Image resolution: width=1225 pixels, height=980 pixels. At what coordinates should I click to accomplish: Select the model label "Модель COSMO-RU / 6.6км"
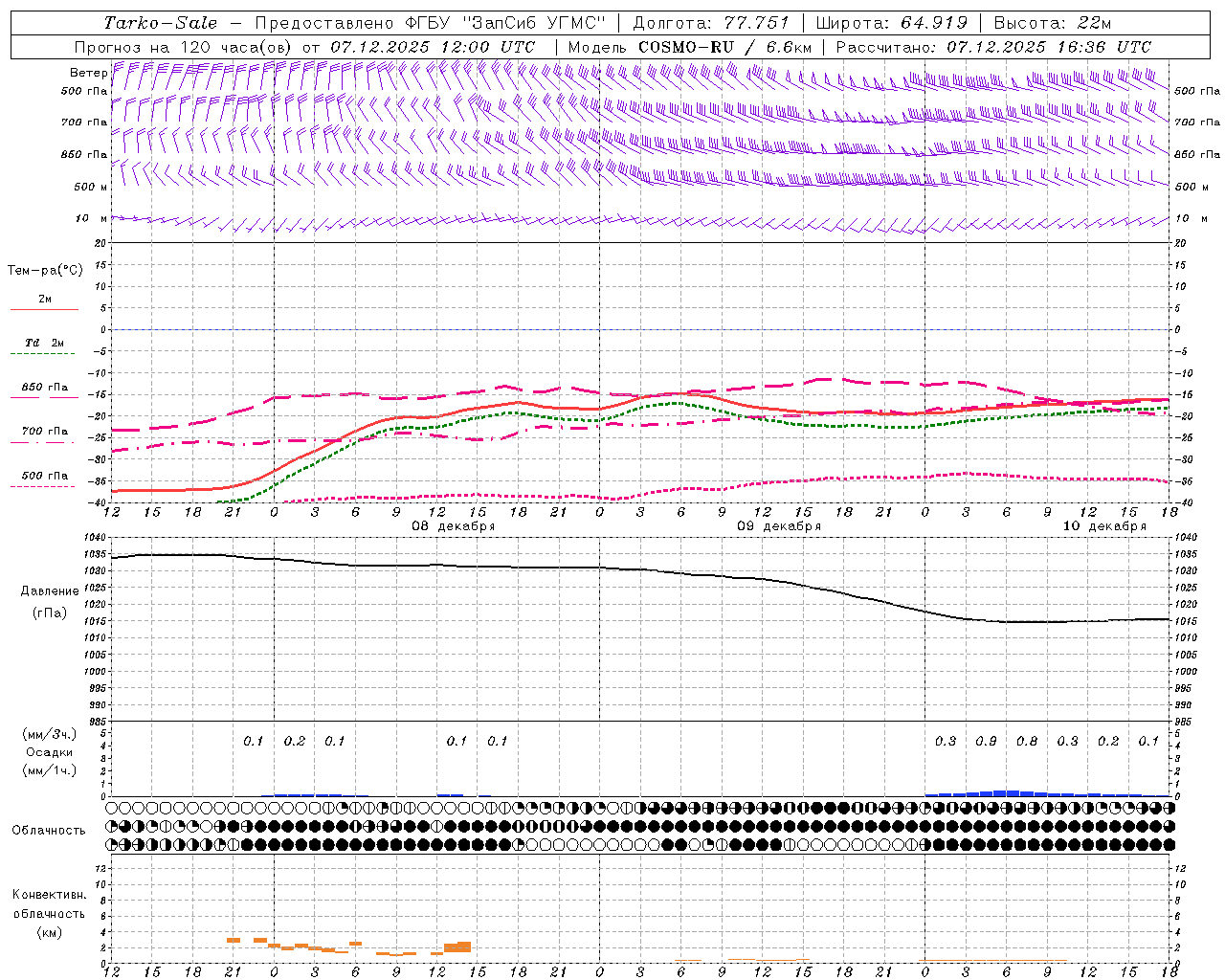point(689,47)
